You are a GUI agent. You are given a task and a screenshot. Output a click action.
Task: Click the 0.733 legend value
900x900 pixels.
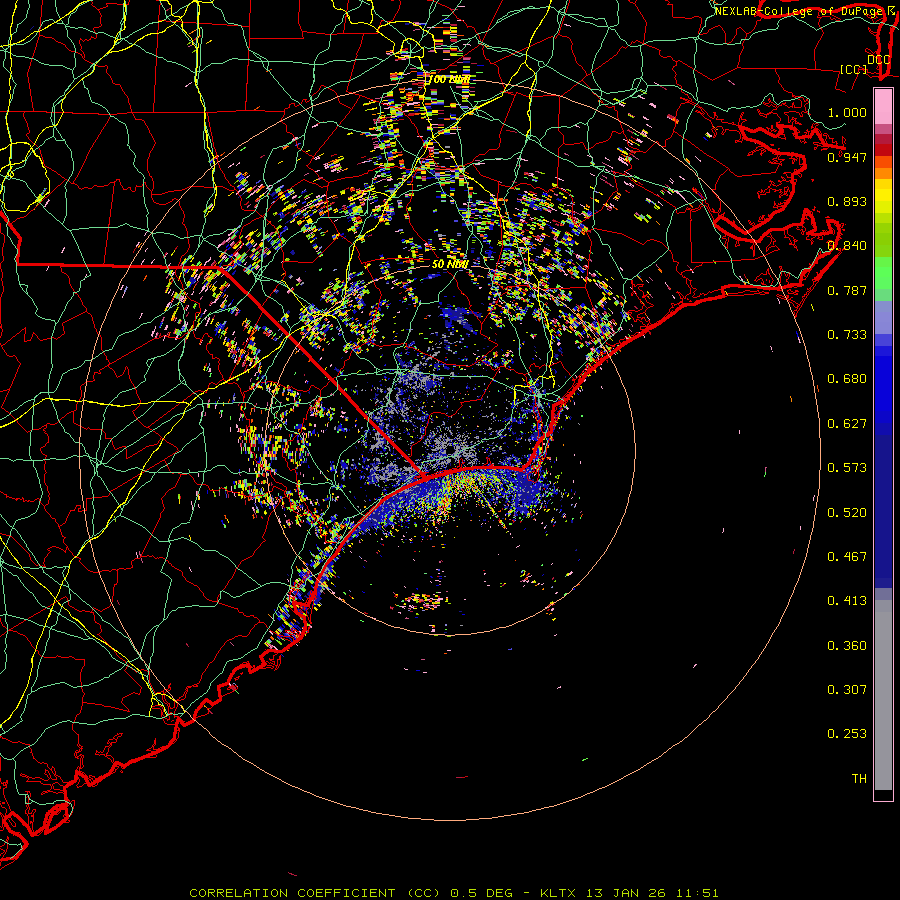click(847, 335)
